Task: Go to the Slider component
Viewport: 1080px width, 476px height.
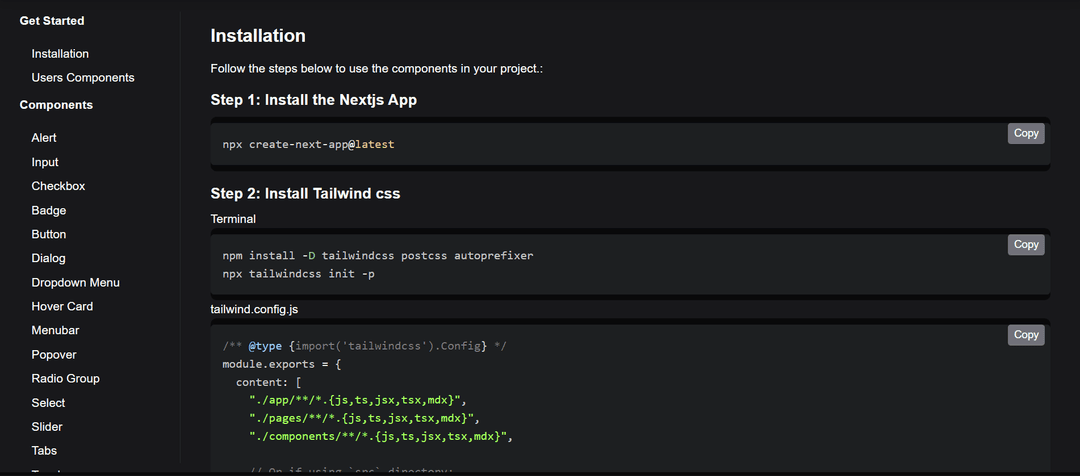Action: 47,427
